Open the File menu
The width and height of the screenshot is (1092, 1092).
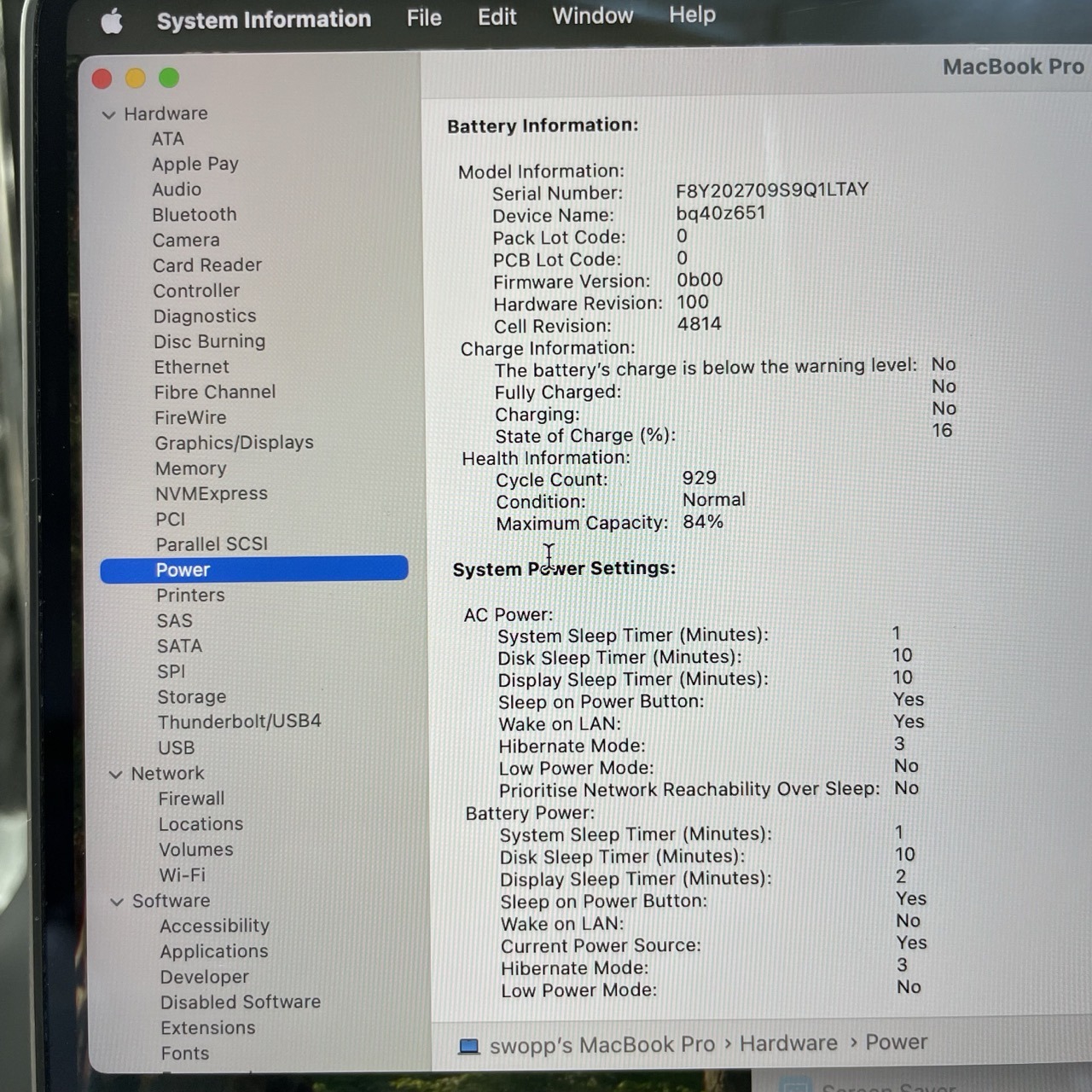tap(424, 18)
